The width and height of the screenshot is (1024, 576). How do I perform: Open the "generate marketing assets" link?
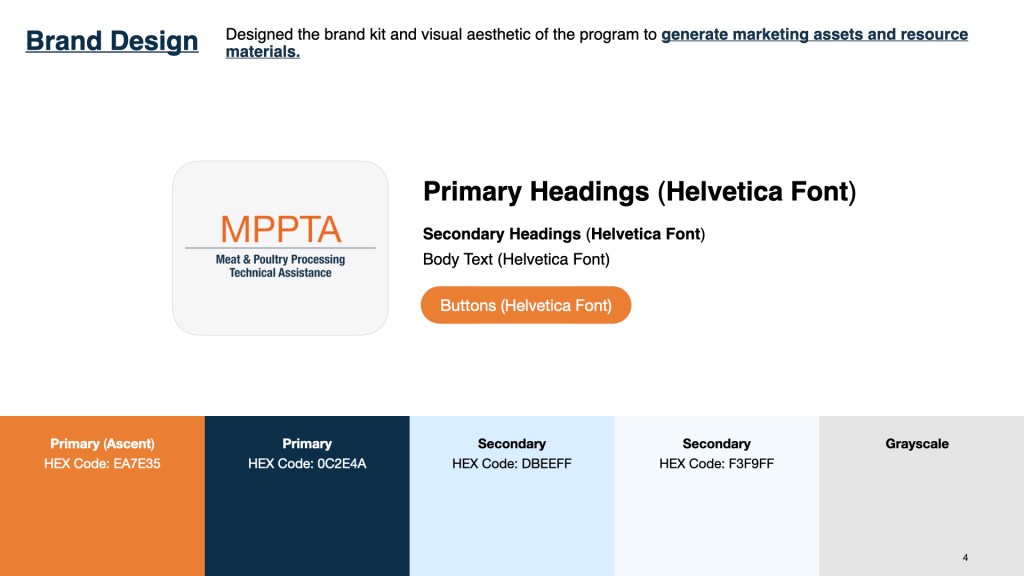pos(814,34)
